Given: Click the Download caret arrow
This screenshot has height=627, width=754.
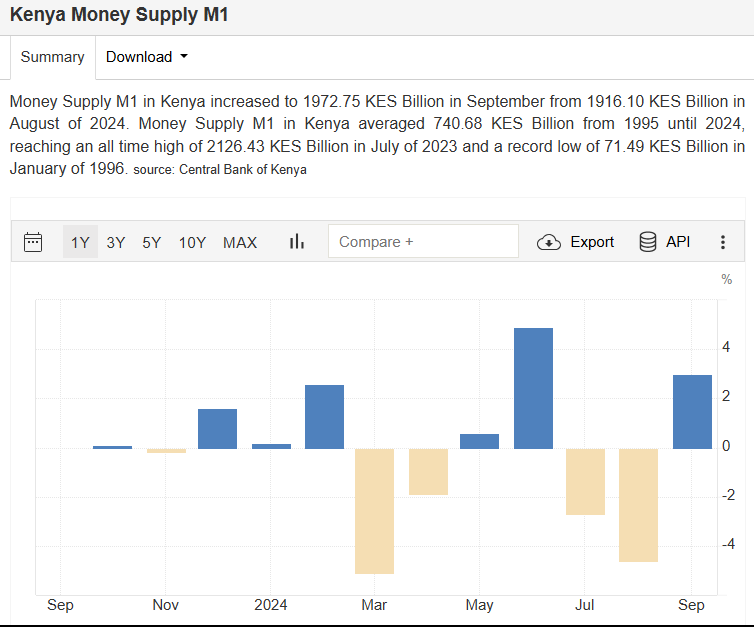Looking at the screenshot, I should pos(184,57).
